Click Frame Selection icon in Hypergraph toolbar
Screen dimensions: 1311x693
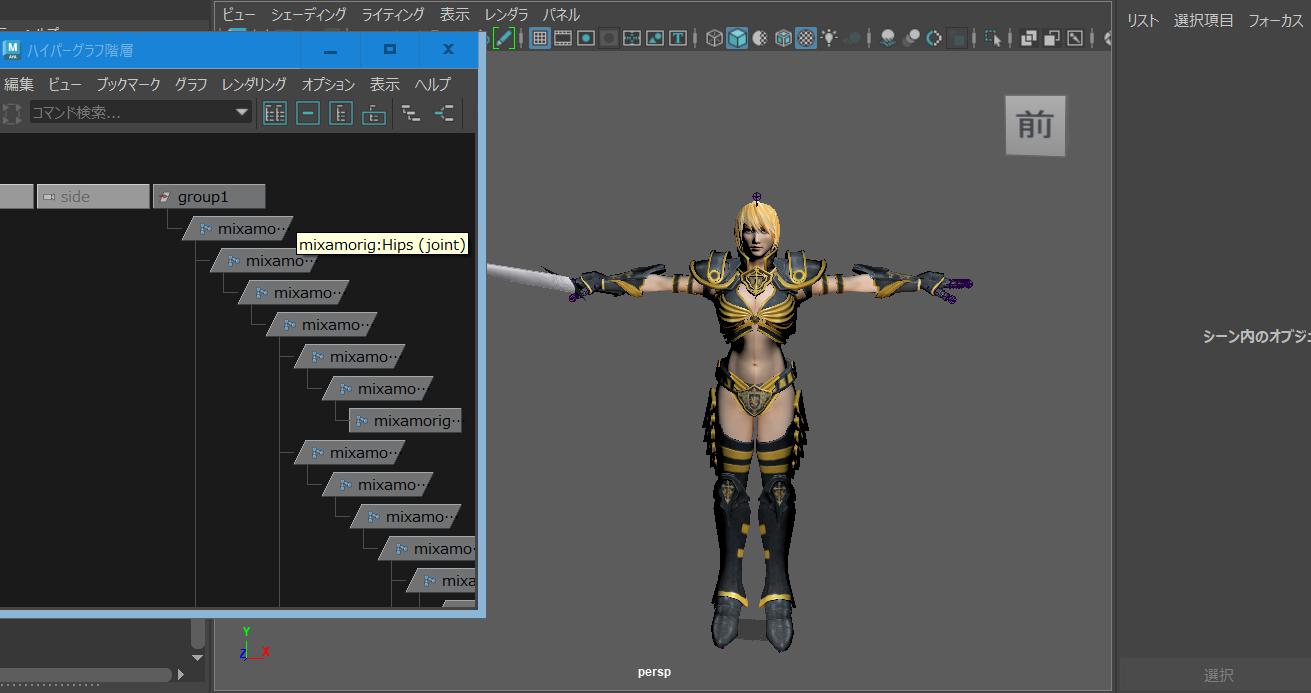click(x=308, y=113)
